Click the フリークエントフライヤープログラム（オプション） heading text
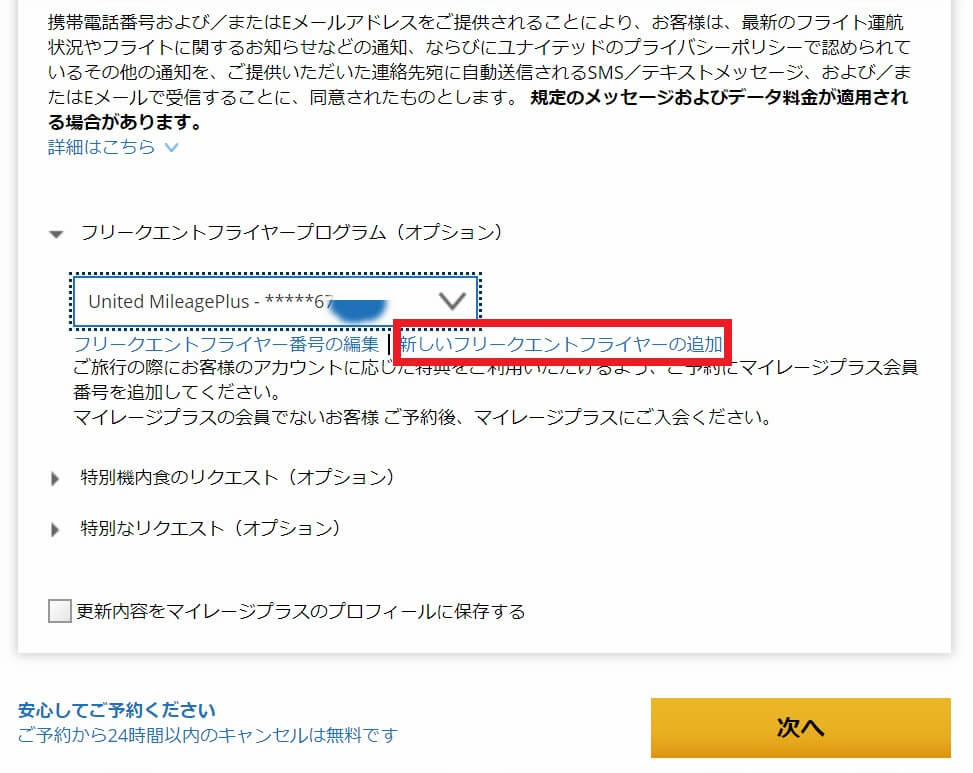 pyautogui.click(x=290, y=233)
